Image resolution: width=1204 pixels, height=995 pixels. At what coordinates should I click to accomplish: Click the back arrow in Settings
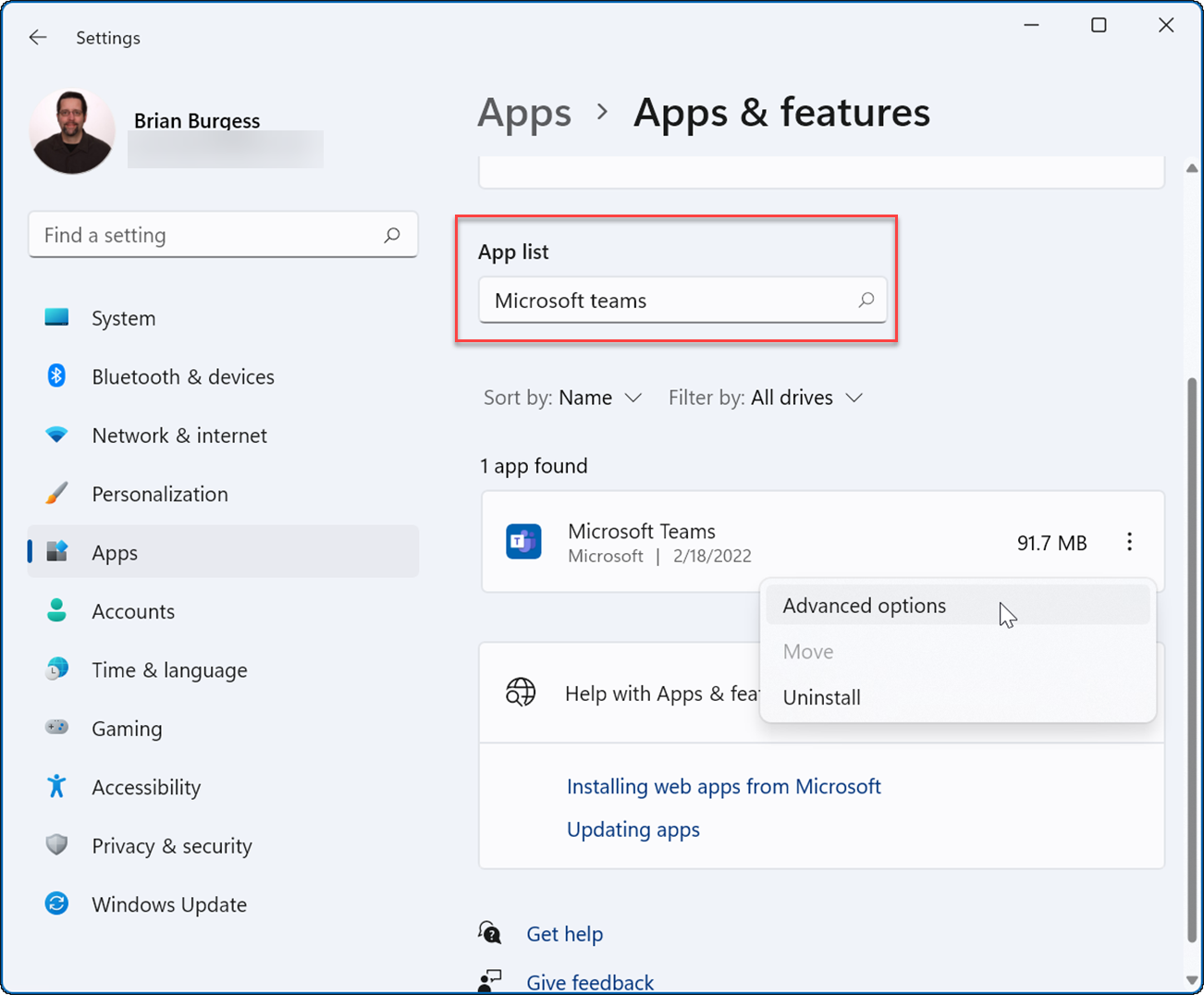click(x=37, y=37)
